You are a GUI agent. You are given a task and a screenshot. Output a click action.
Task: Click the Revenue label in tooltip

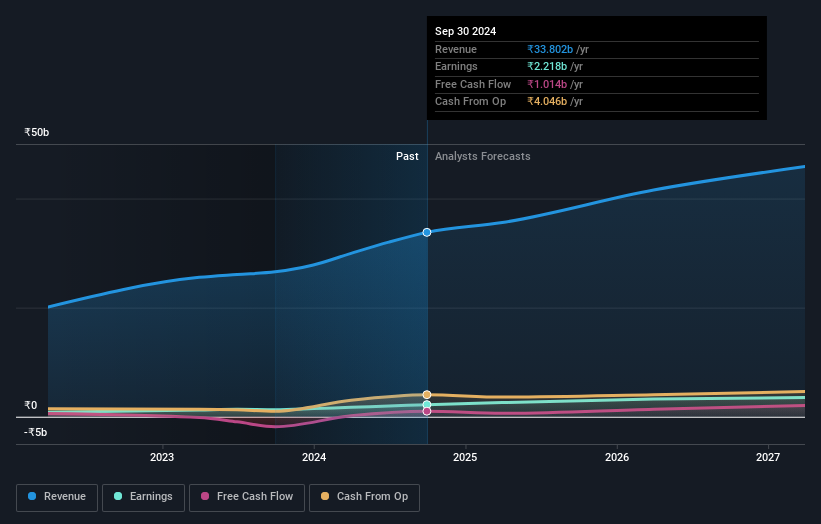[456, 49]
